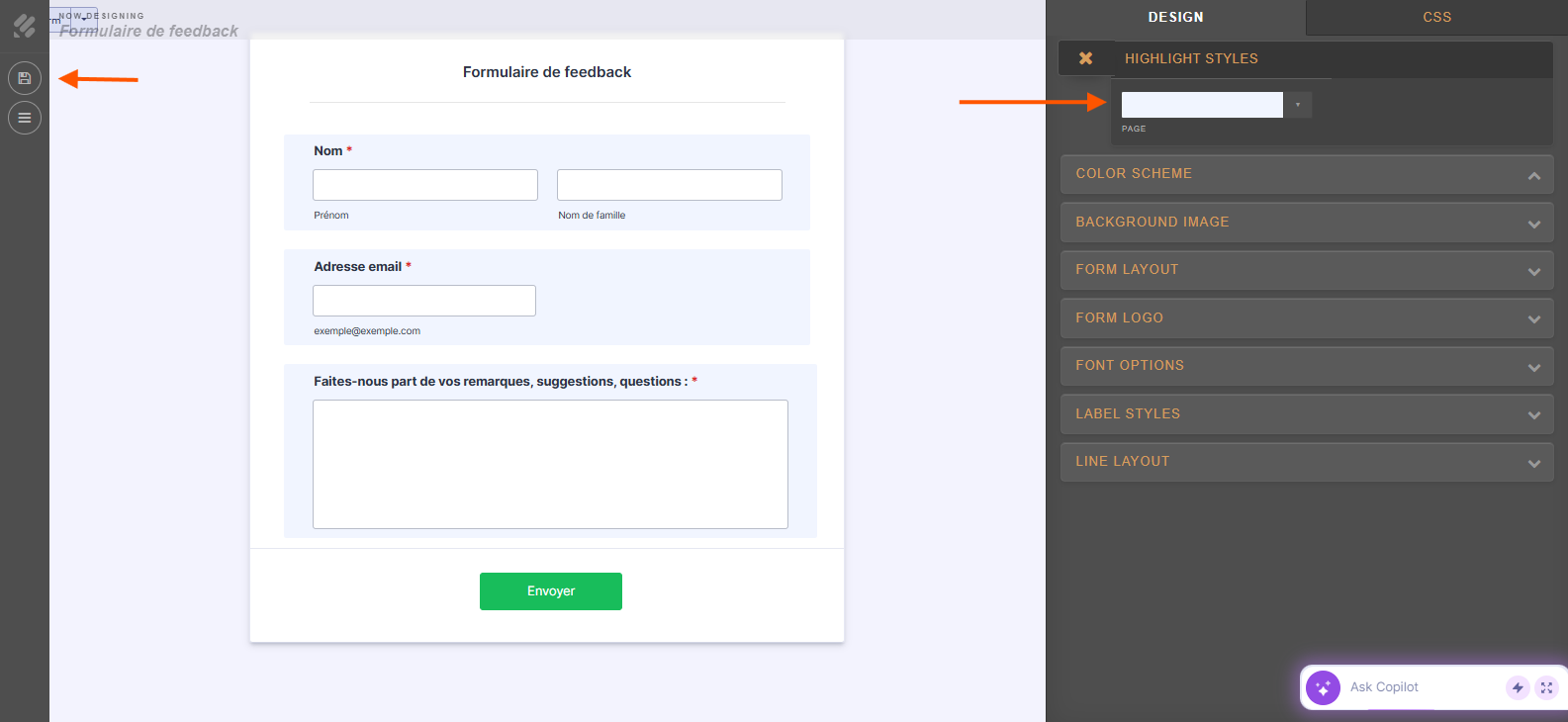This screenshot has width=1568, height=722.
Task: Click the "Nom de famille" sublabel text
Action: pos(592,216)
